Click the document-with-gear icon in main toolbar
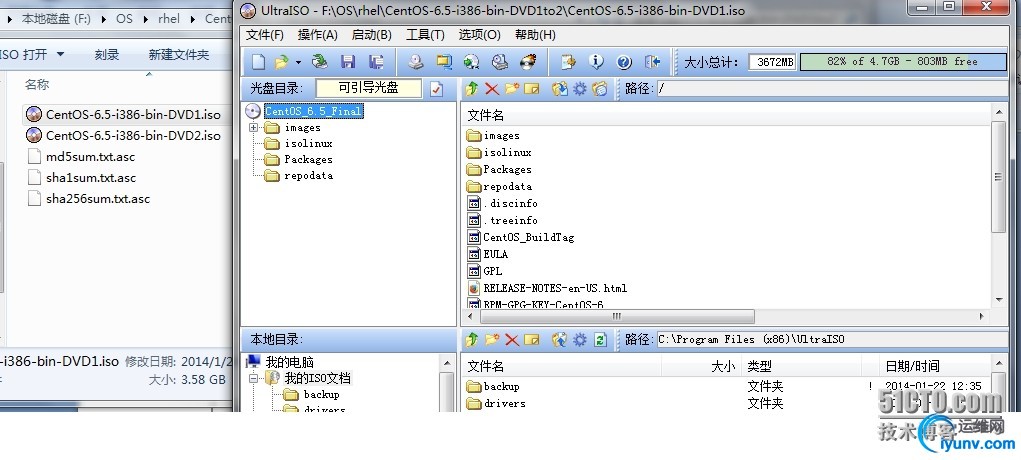The image size is (1021, 460). coord(568,62)
